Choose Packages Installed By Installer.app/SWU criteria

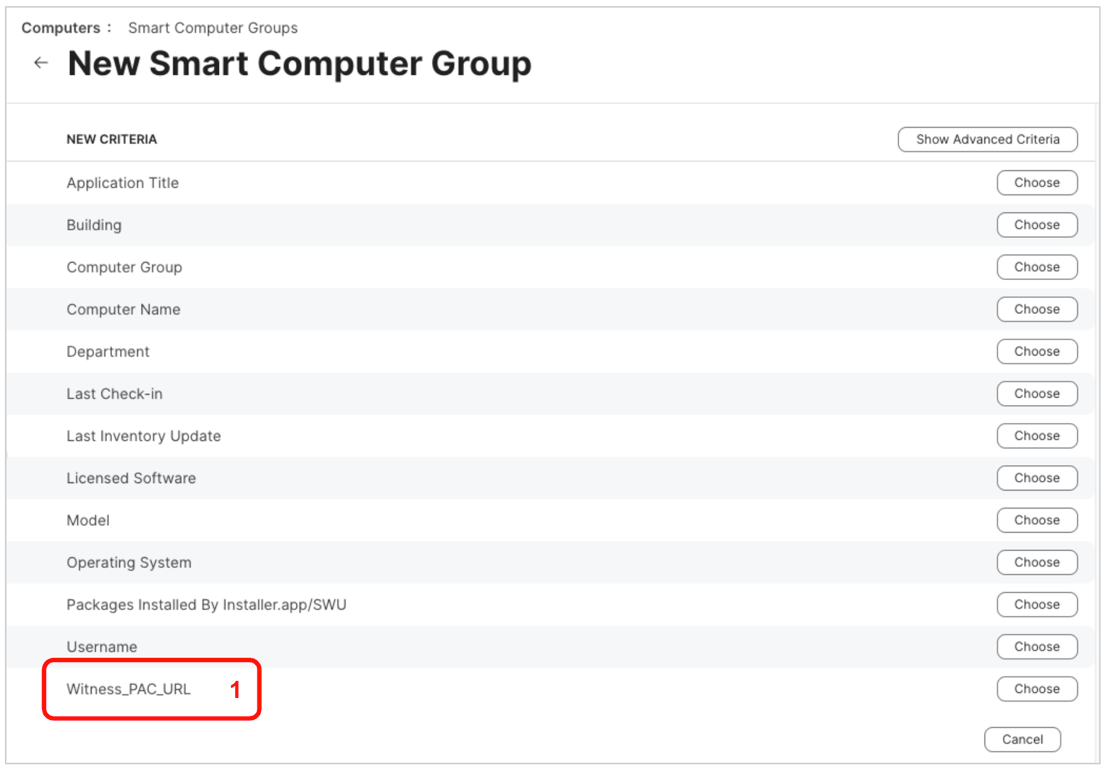1036,604
